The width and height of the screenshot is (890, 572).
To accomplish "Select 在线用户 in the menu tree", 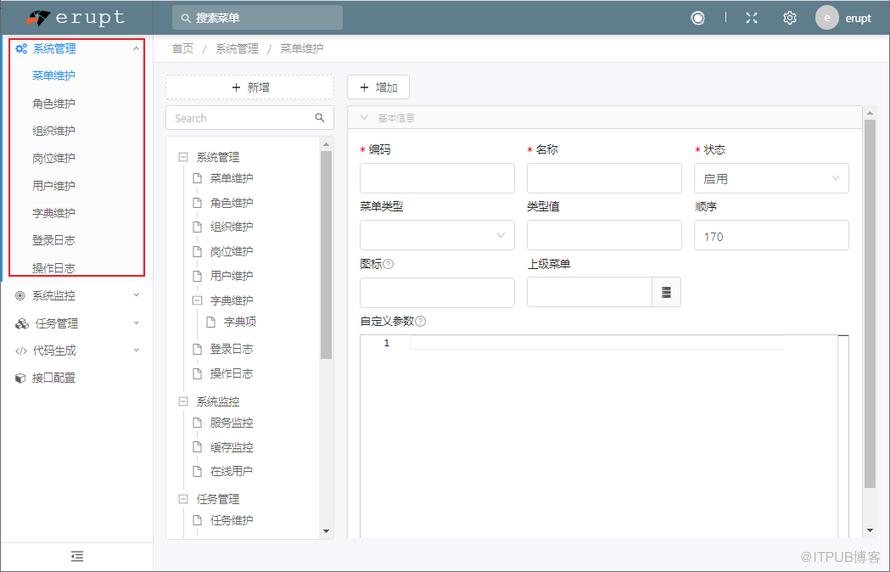I will pos(231,471).
